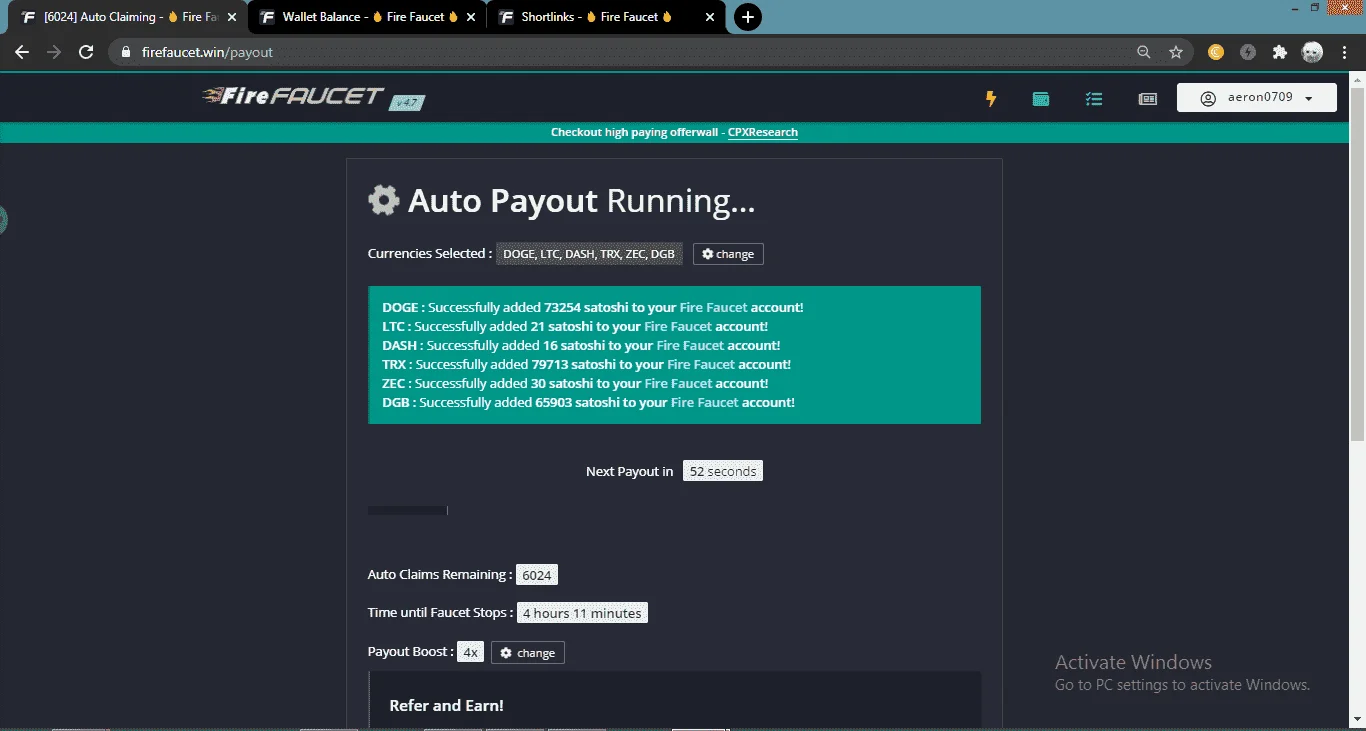Click the yellow coin extension icon
Image resolution: width=1366 pixels, height=731 pixels.
tap(1216, 52)
